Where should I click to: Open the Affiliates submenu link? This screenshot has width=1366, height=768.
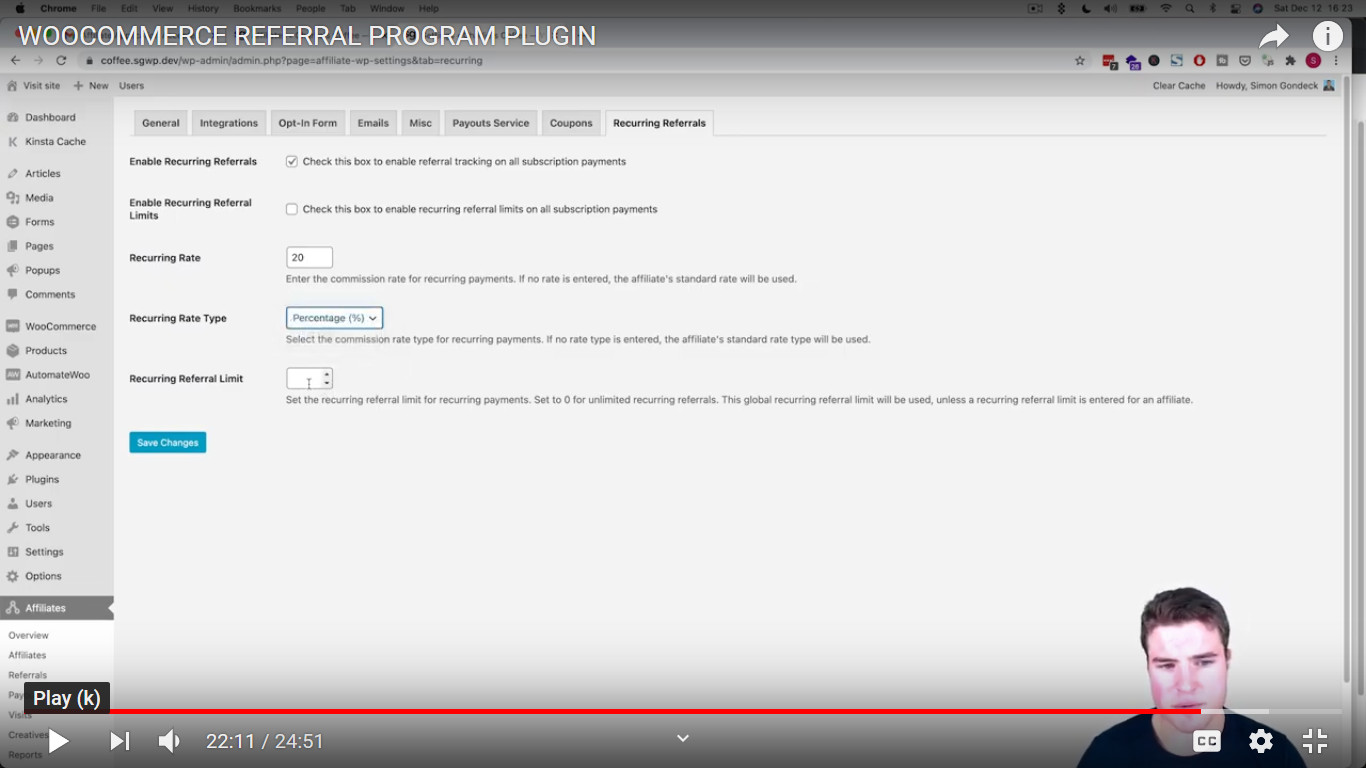pos(27,655)
